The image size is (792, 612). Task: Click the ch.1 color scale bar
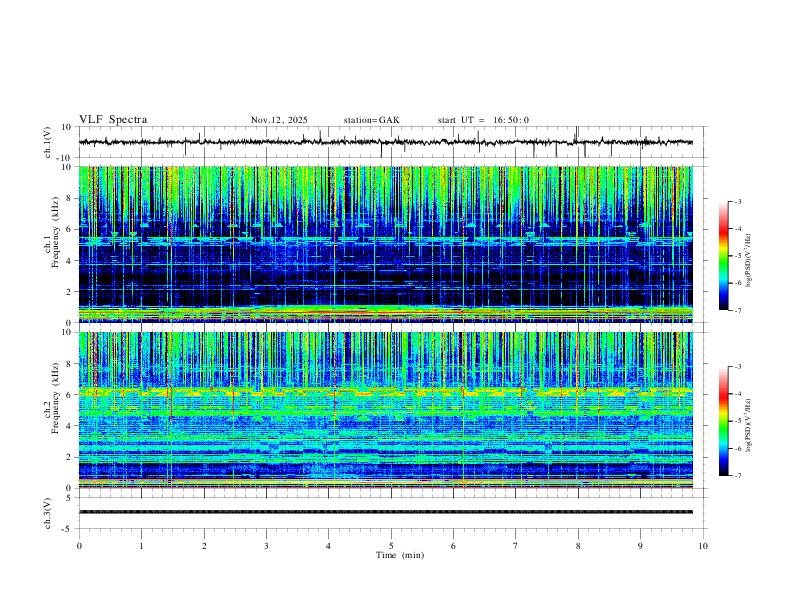click(723, 256)
